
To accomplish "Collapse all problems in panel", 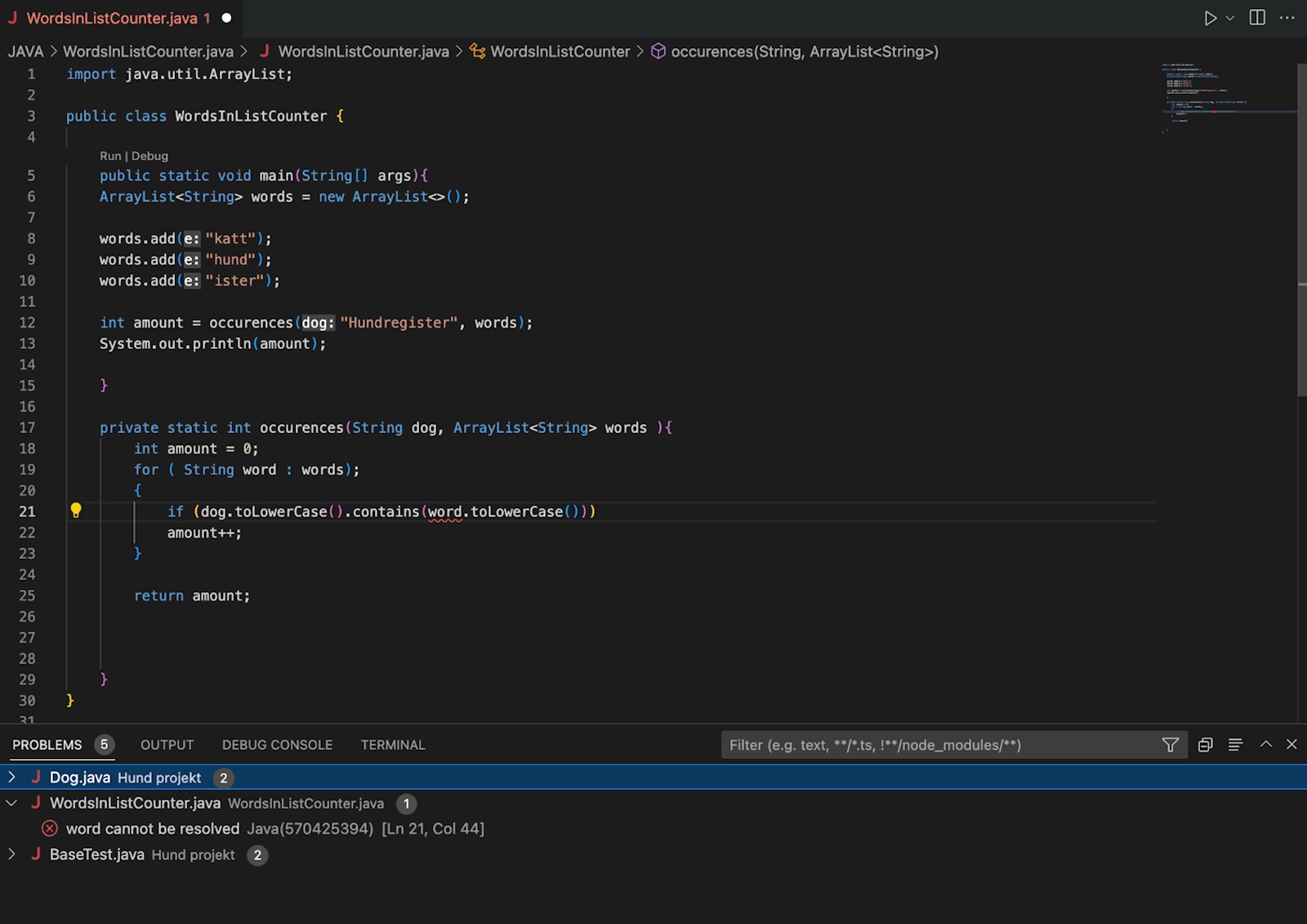I will [1205, 744].
